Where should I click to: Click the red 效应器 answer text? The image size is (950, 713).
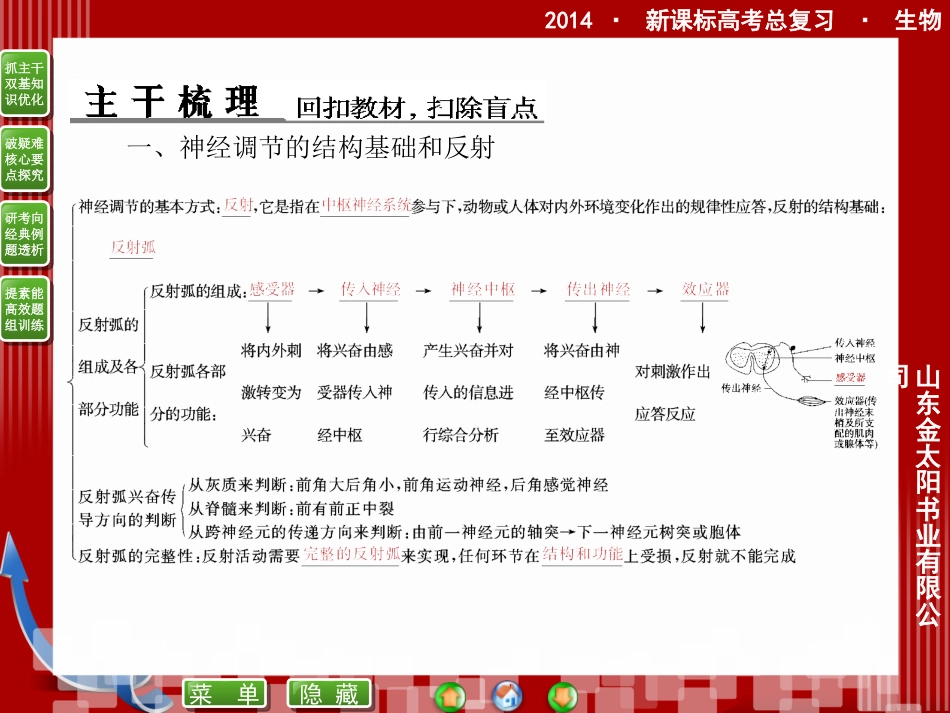[x=705, y=290]
